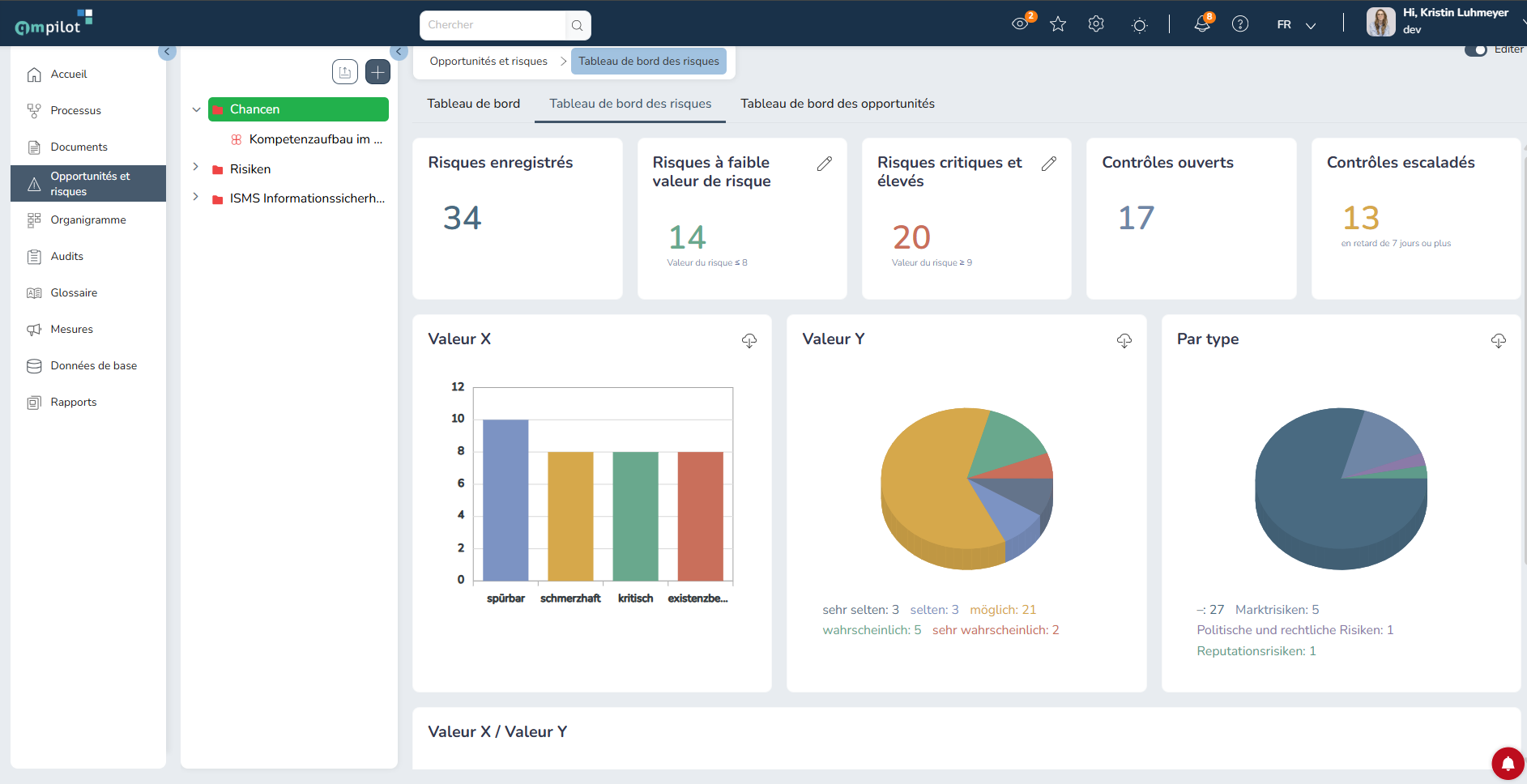Click the blue spürbar bar
The width and height of the screenshot is (1527, 784).
coord(505,500)
